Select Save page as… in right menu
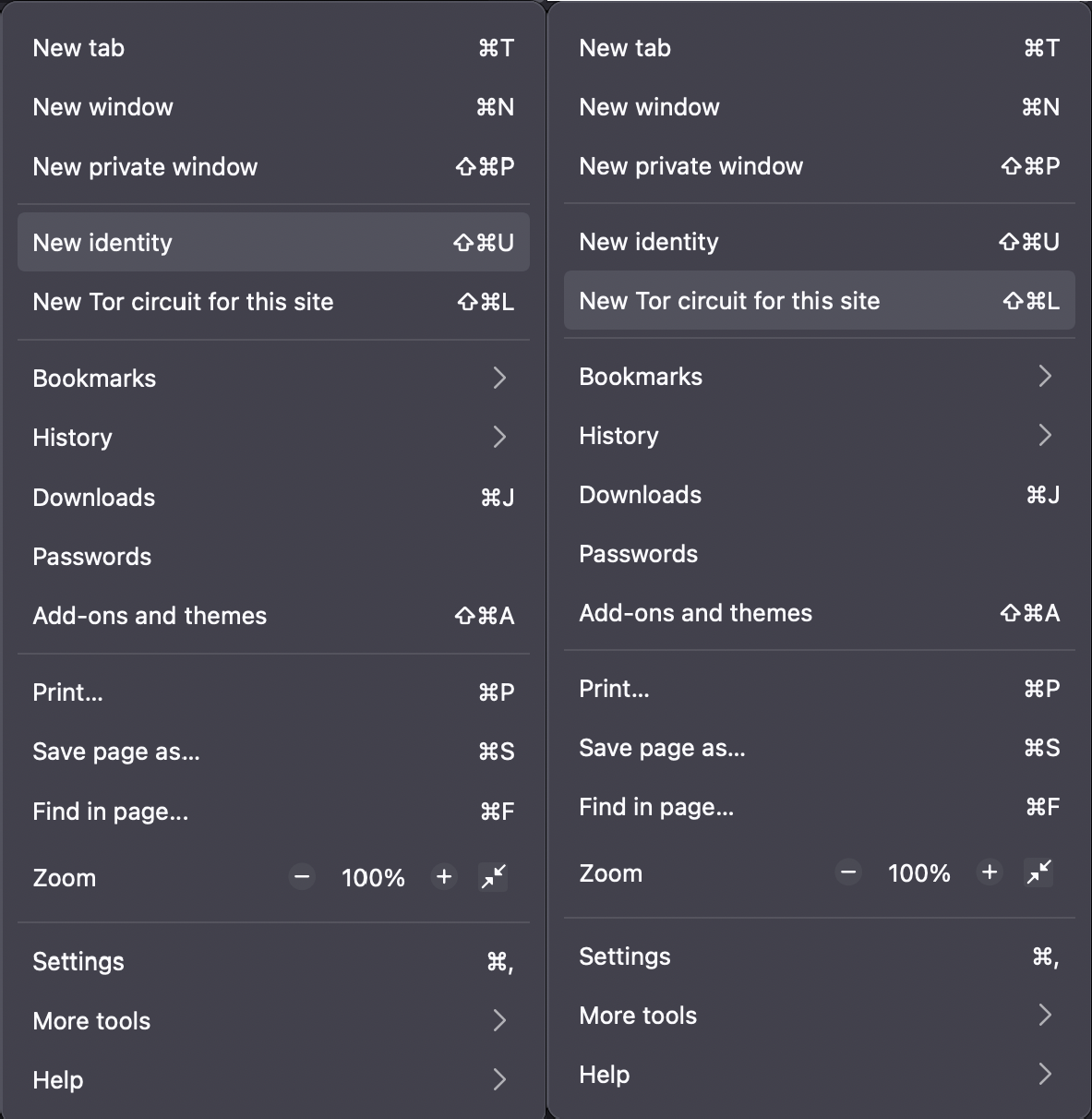 click(x=819, y=748)
